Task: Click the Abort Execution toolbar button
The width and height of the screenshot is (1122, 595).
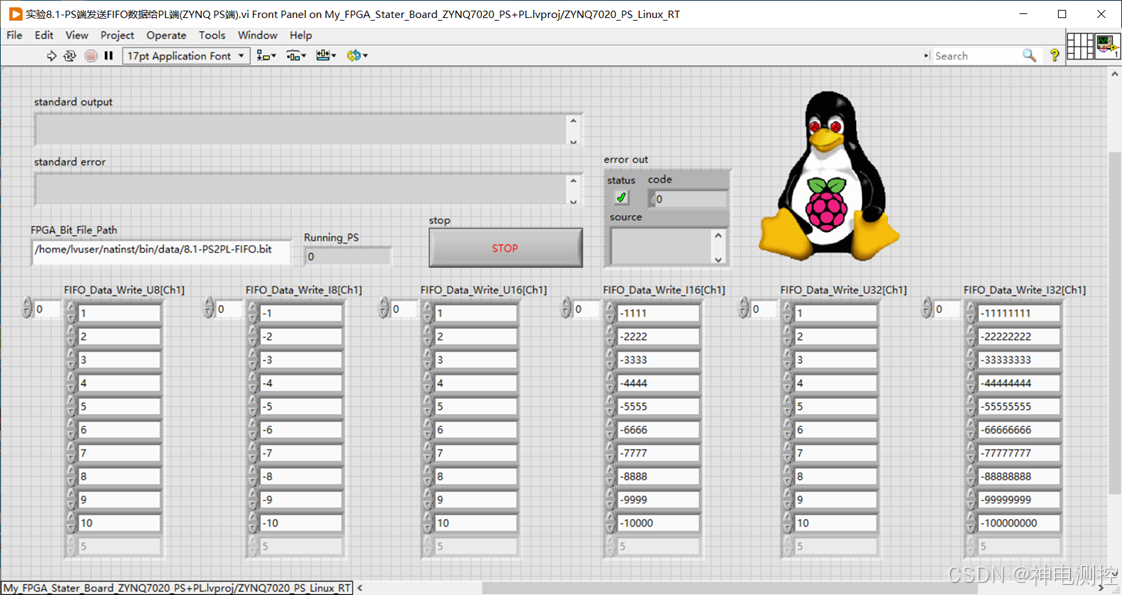Action: pyautogui.click(x=91, y=56)
